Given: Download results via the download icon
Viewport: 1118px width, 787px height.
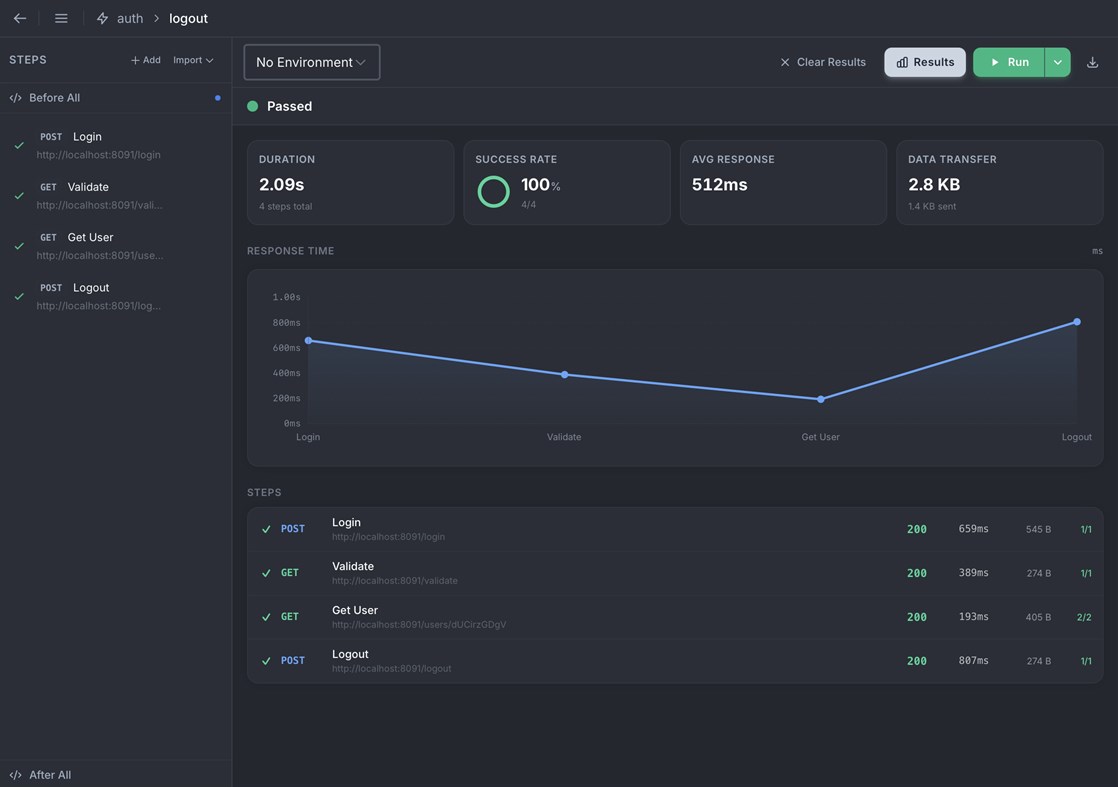Looking at the screenshot, I should pyautogui.click(x=1092, y=62).
